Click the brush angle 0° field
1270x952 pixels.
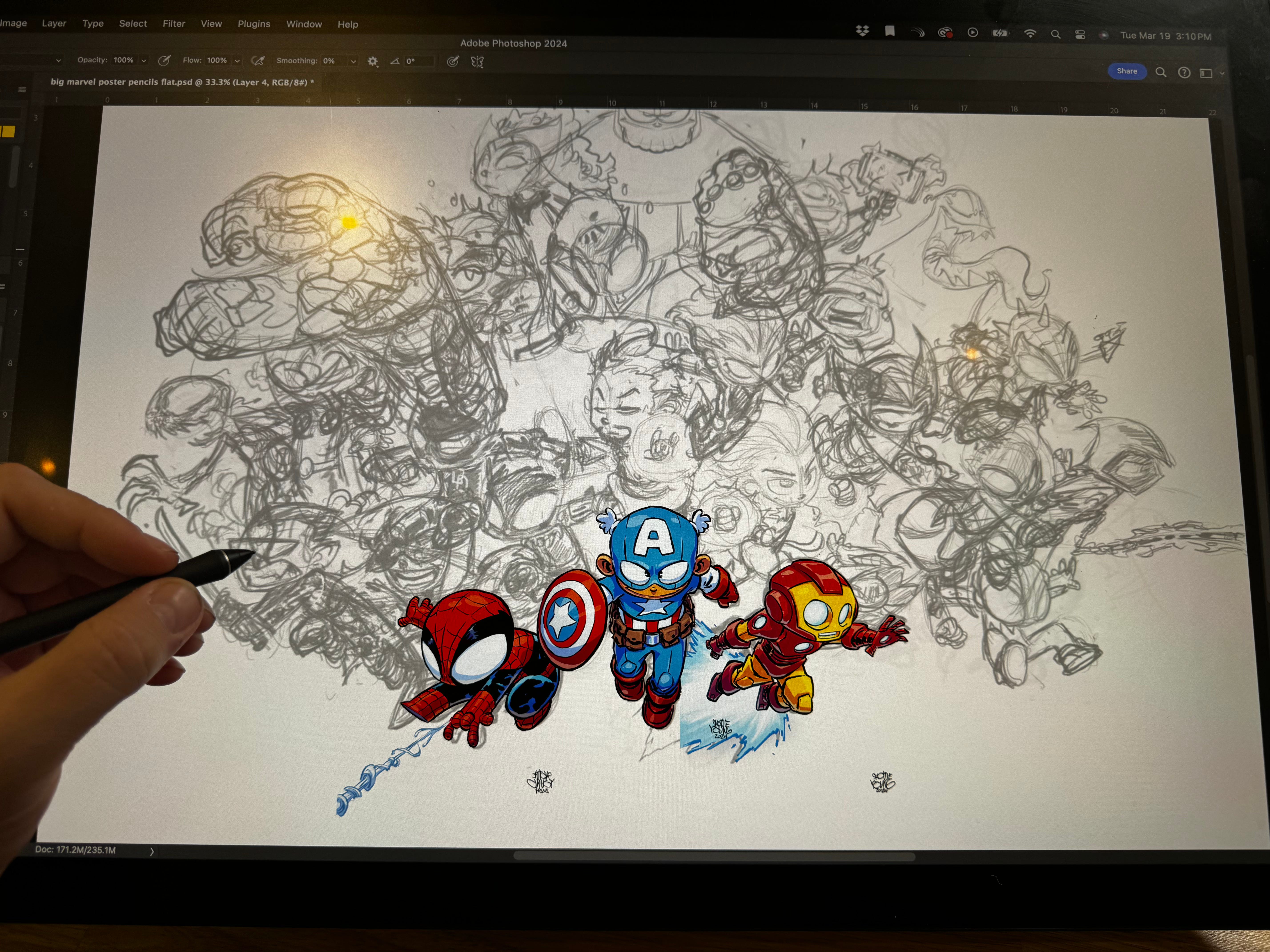(x=419, y=61)
